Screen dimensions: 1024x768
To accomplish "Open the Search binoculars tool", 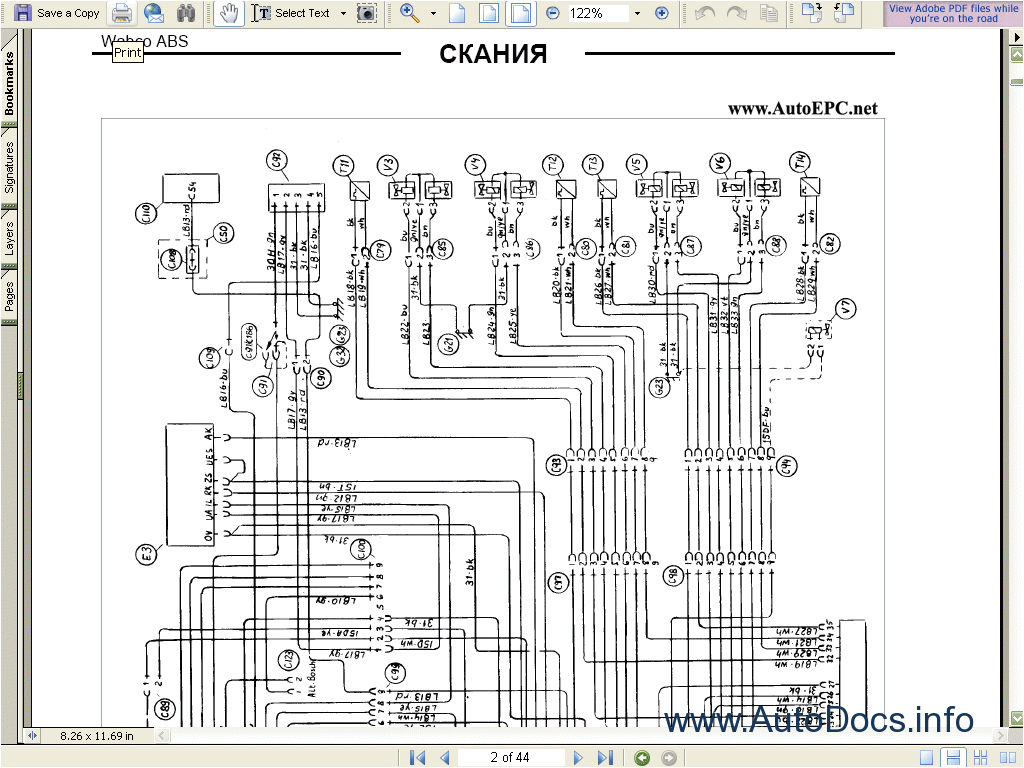I will click(x=186, y=13).
